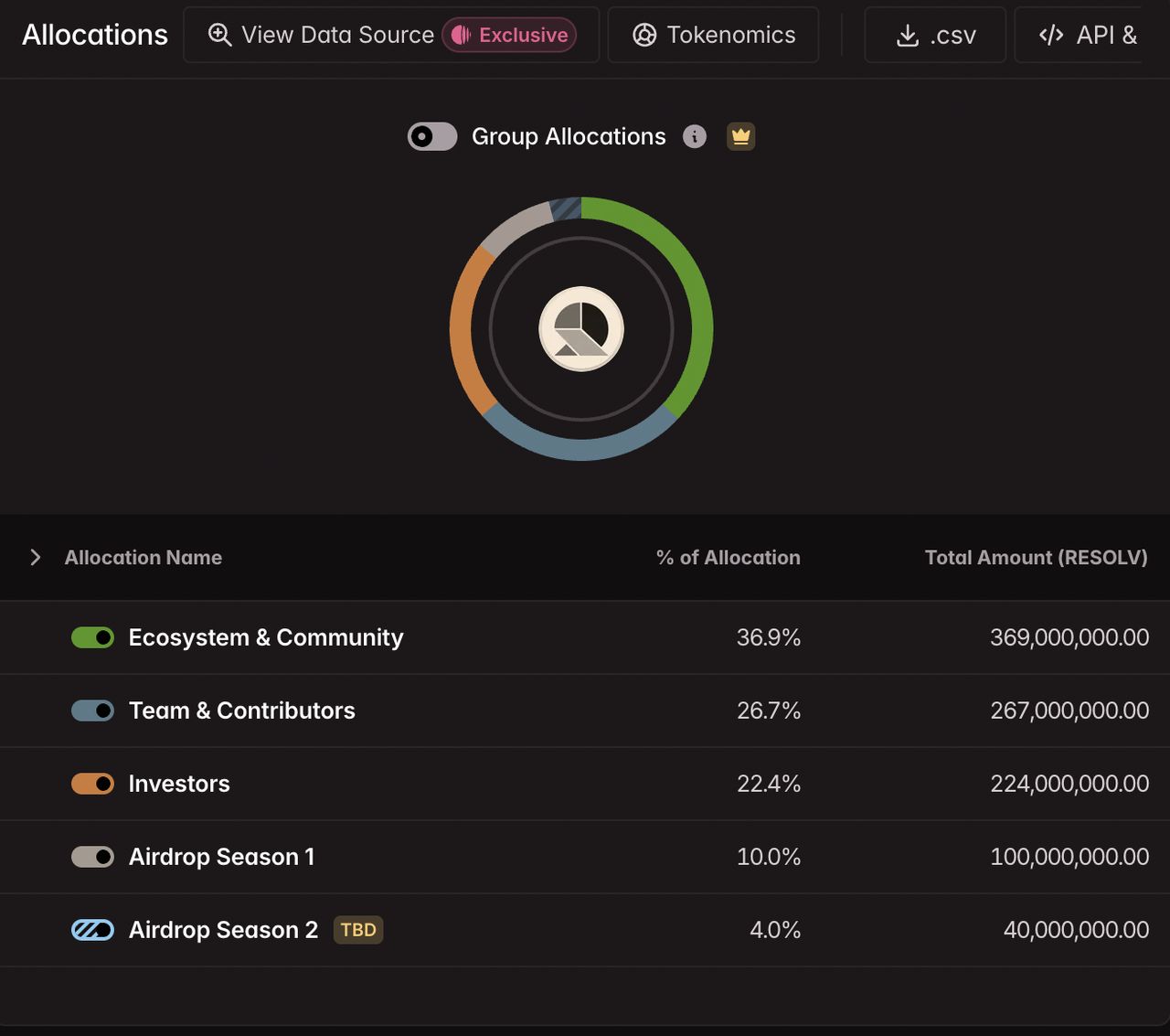This screenshot has width=1170, height=1036.
Task: Click the code brackets API icon
Action: click(x=1051, y=35)
